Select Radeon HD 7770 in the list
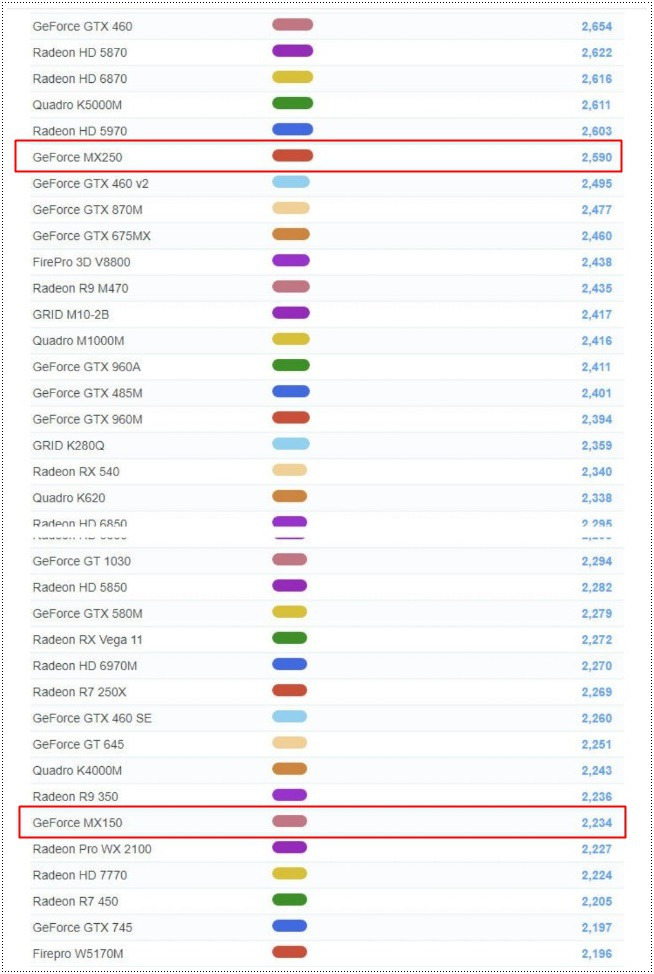 pos(79,875)
